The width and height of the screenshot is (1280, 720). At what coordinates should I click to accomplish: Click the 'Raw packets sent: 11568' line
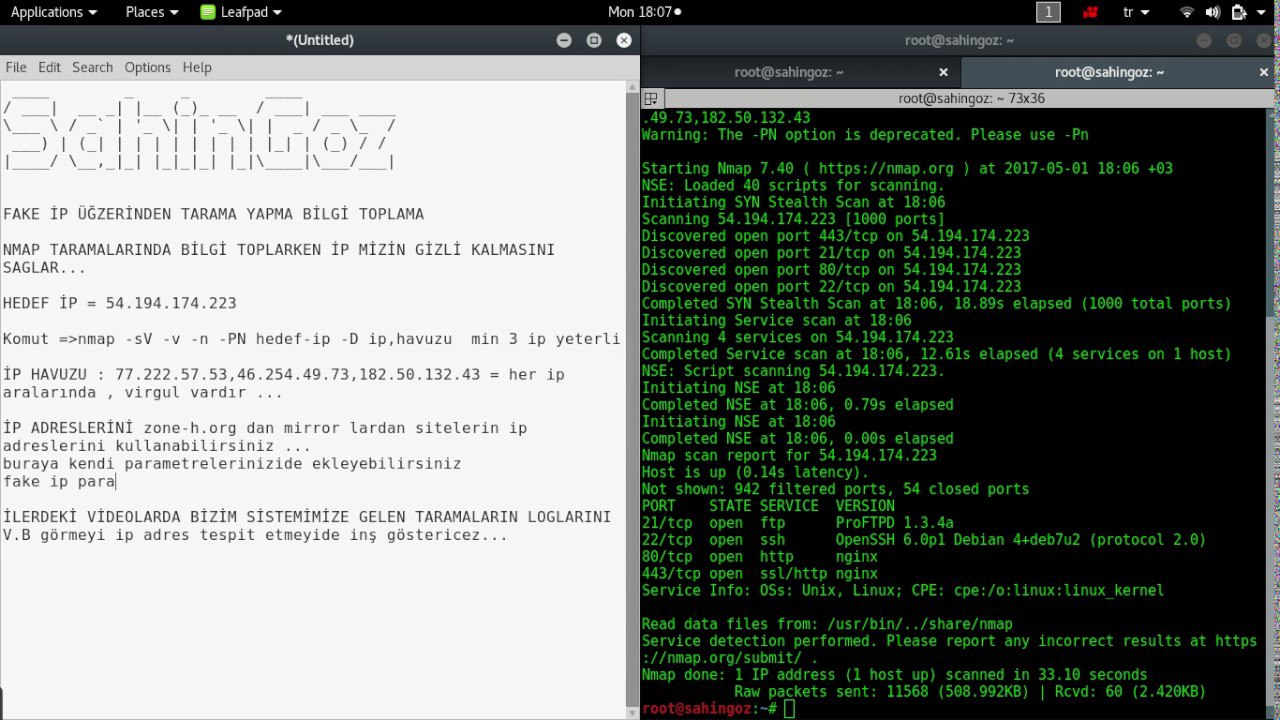pyautogui.click(x=970, y=692)
